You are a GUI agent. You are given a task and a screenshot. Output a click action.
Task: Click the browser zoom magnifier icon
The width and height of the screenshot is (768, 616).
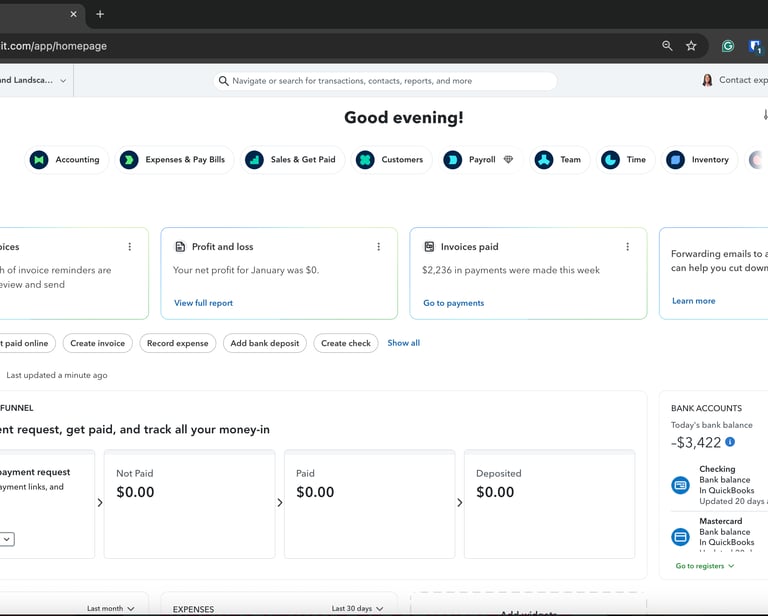click(x=667, y=46)
